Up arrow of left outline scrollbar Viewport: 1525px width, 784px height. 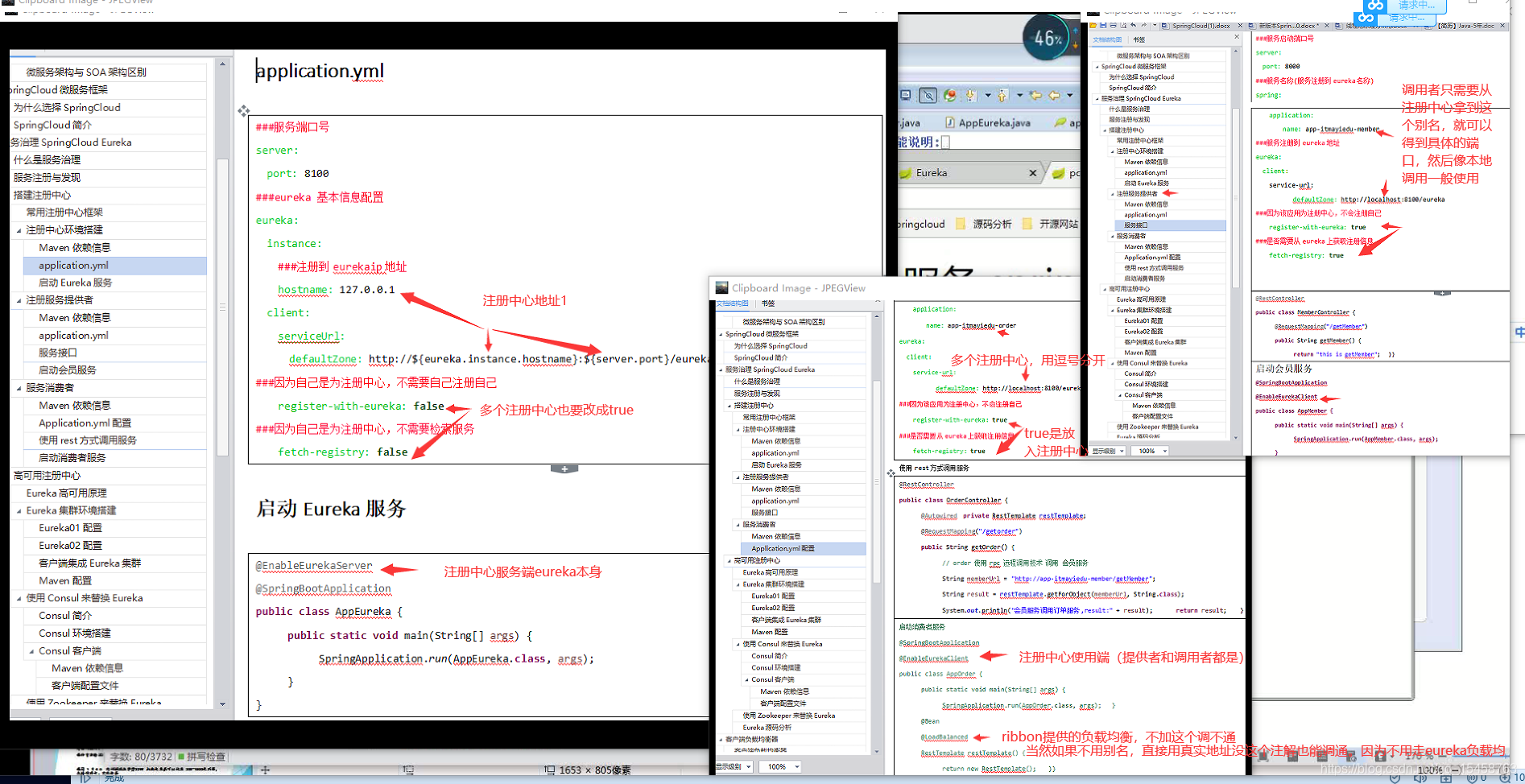[x=222, y=64]
